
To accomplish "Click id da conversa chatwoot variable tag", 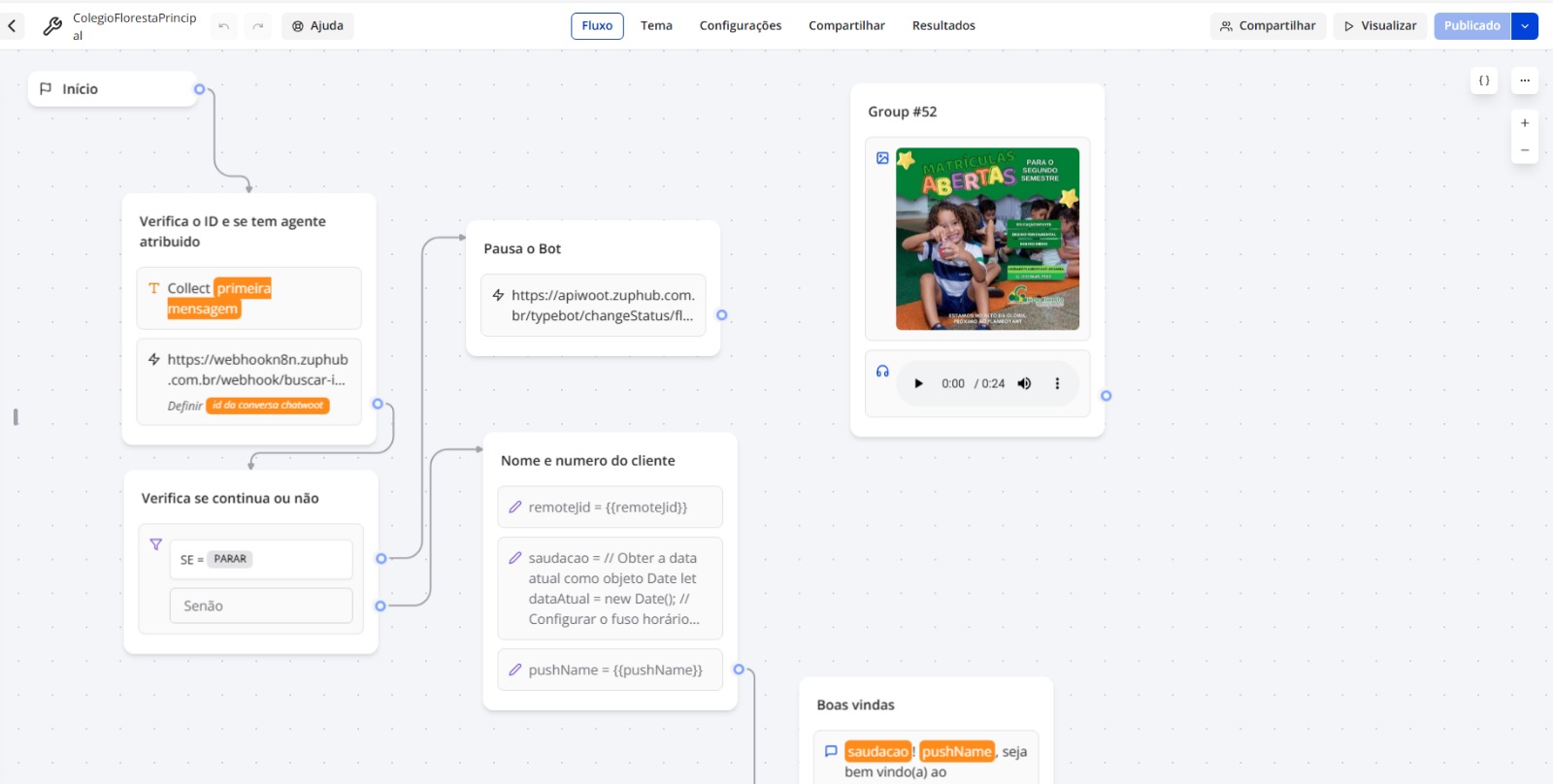I will coord(268,406).
